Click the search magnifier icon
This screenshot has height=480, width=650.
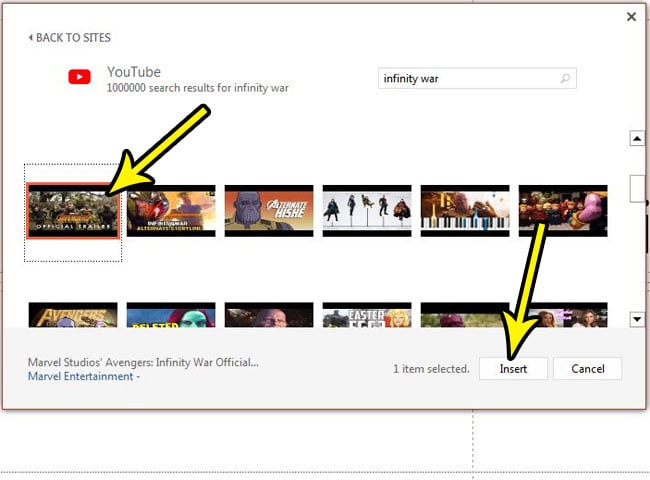(565, 78)
